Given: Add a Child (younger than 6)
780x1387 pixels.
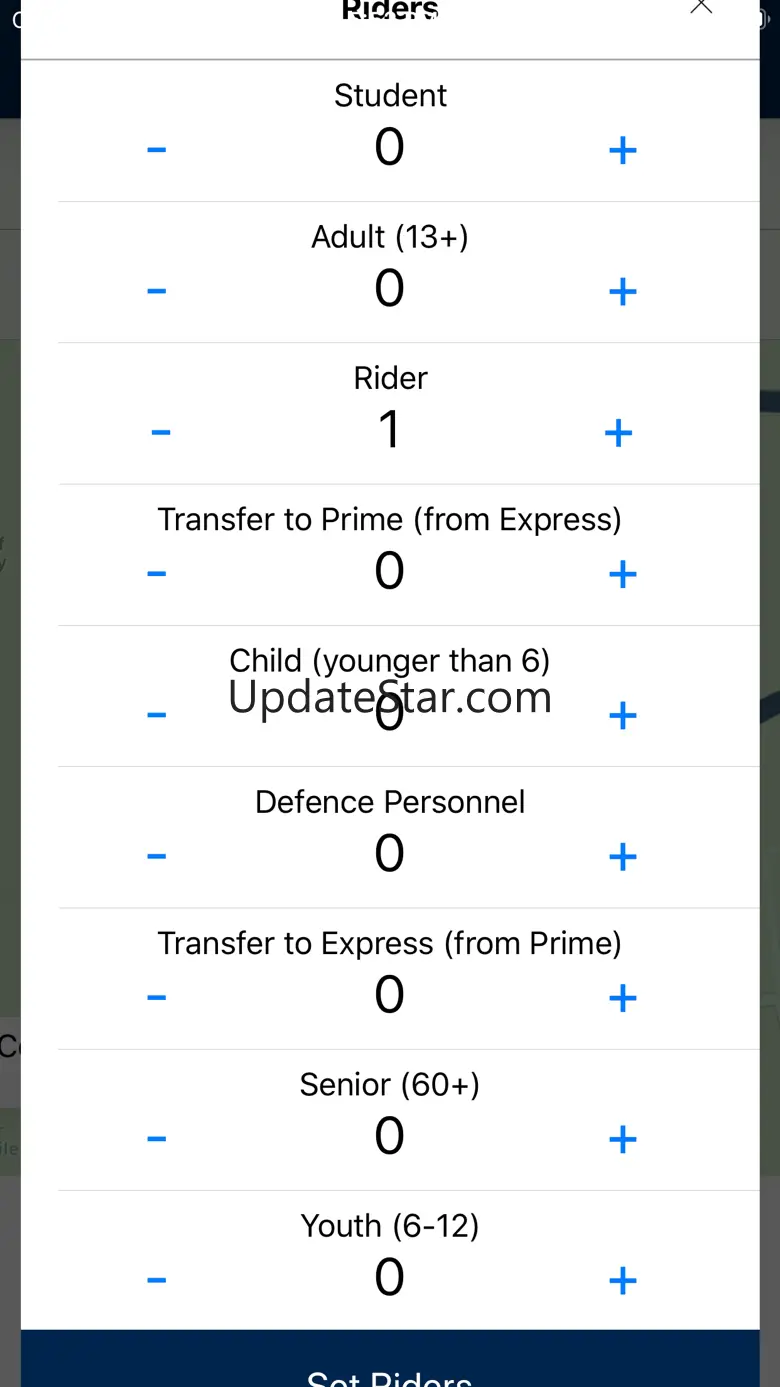Looking at the screenshot, I should click(622, 715).
